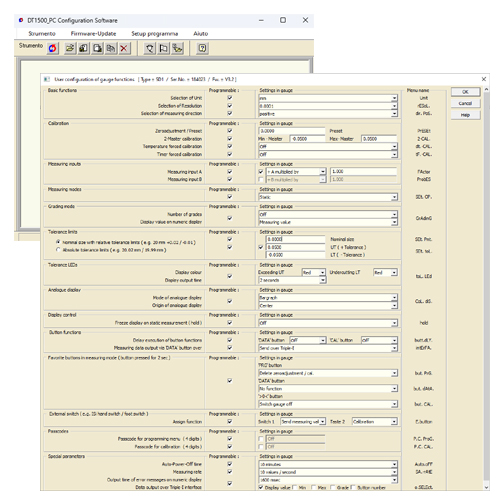Open the Send over Triple-I dropdown
Viewport: 500px width, 500px height.
click(328, 348)
